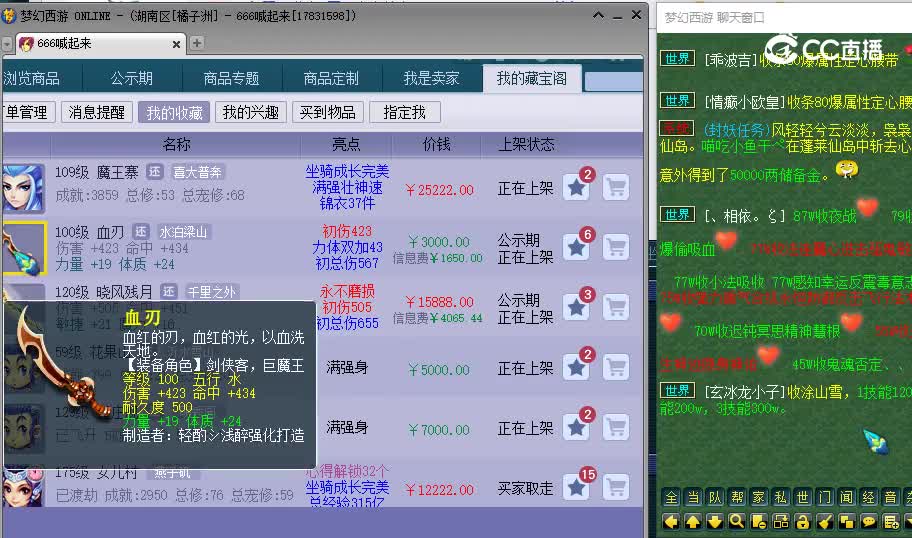Close the 666喊起来 window tab
The height and width of the screenshot is (538, 912).
click(x=176, y=44)
